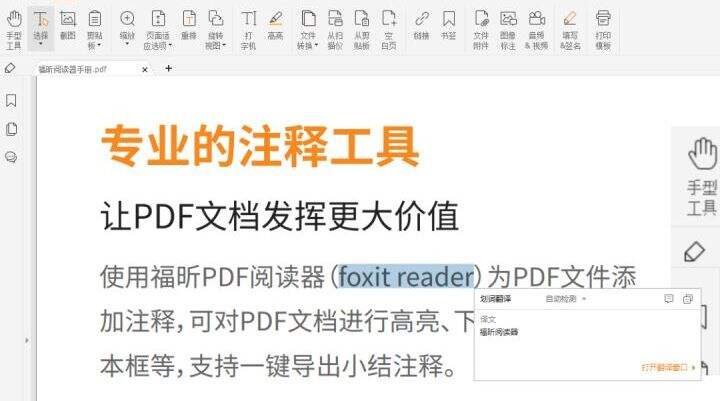Select the Typewriter (打字机) tool

point(248,29)
